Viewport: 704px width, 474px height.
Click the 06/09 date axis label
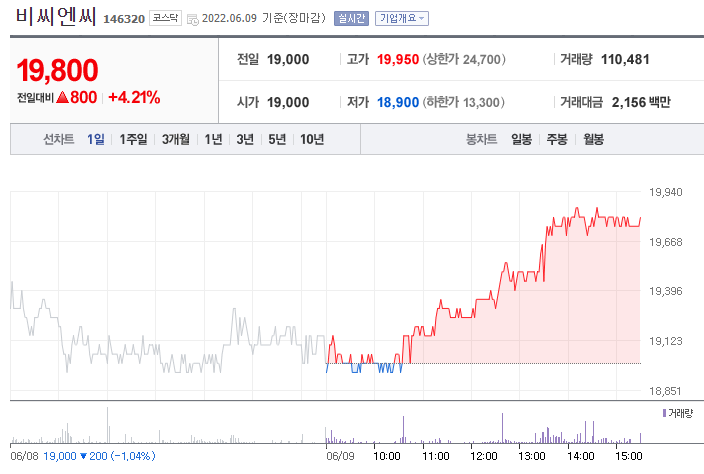(x=340, y=456)
